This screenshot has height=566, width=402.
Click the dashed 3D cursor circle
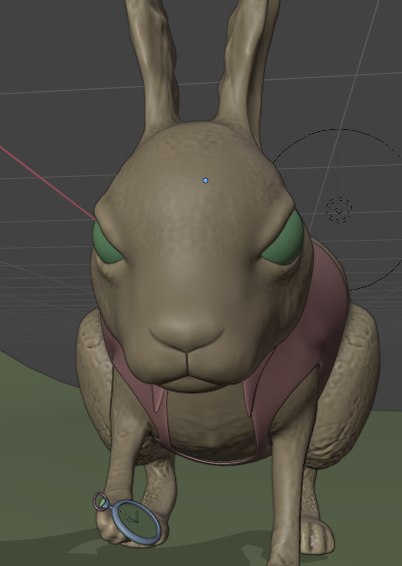tap(338, 209)
